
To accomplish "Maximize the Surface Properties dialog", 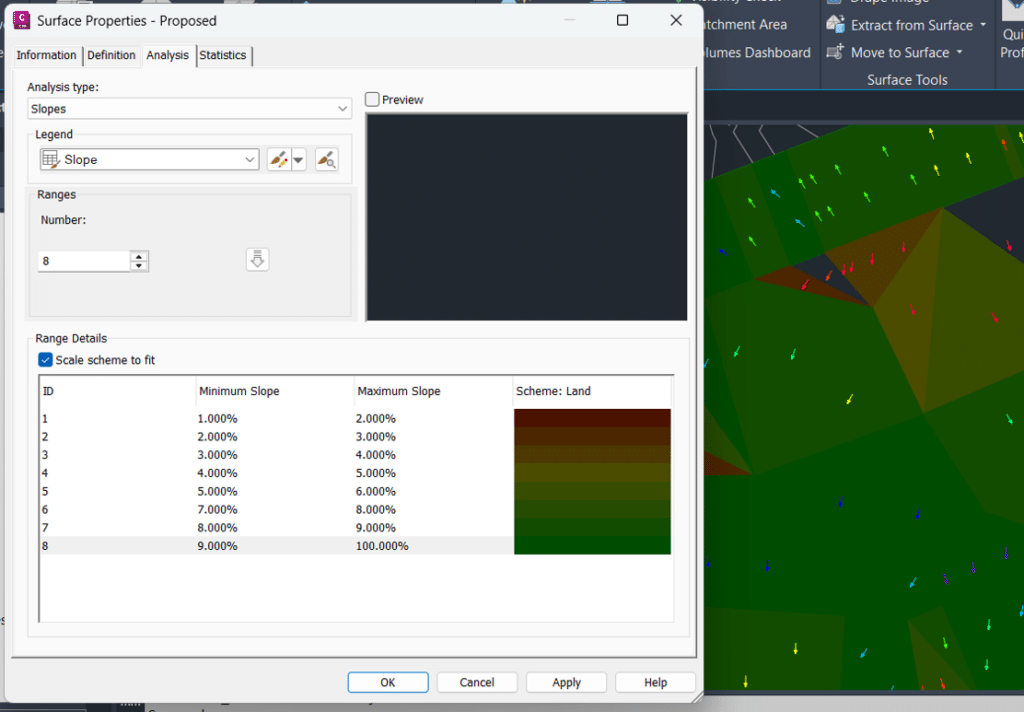I will (x=622, y=20).
